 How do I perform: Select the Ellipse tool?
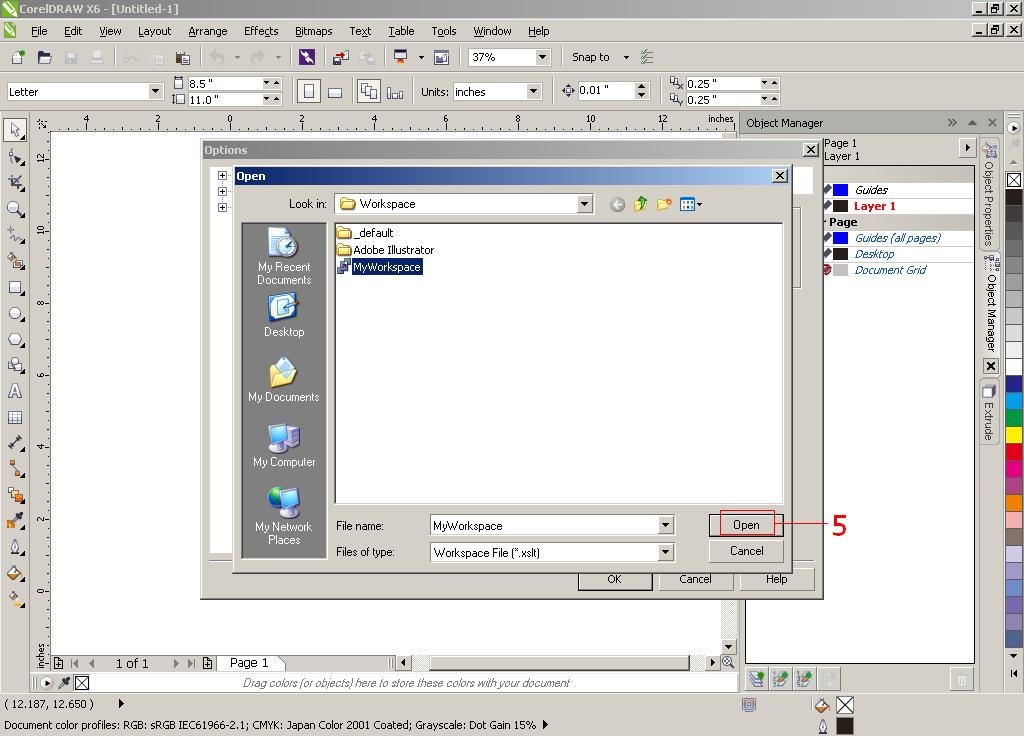[15, 314]
